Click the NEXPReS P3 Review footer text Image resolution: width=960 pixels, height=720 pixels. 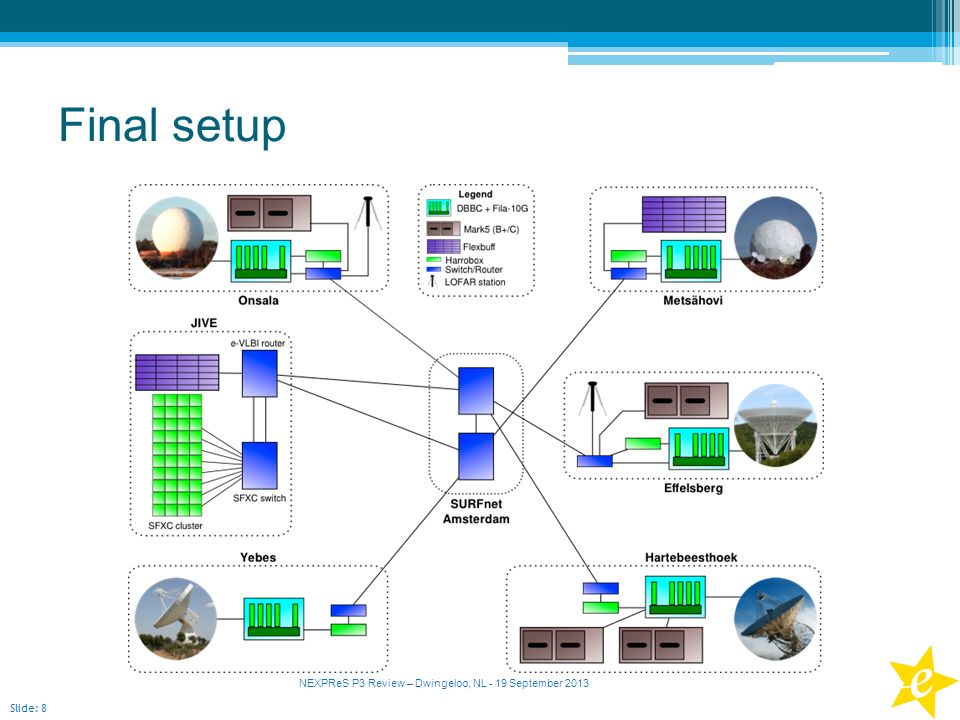(x=444, y=683)
